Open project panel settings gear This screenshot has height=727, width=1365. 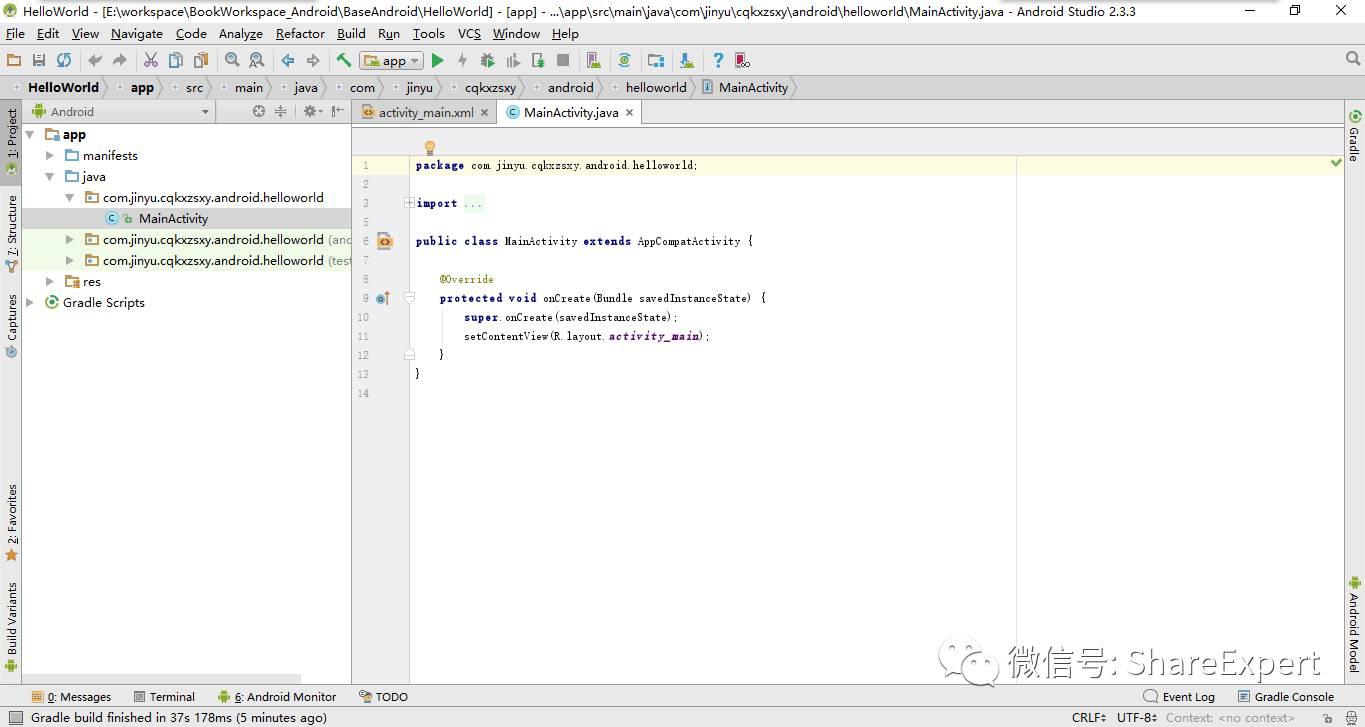point(310,112)
